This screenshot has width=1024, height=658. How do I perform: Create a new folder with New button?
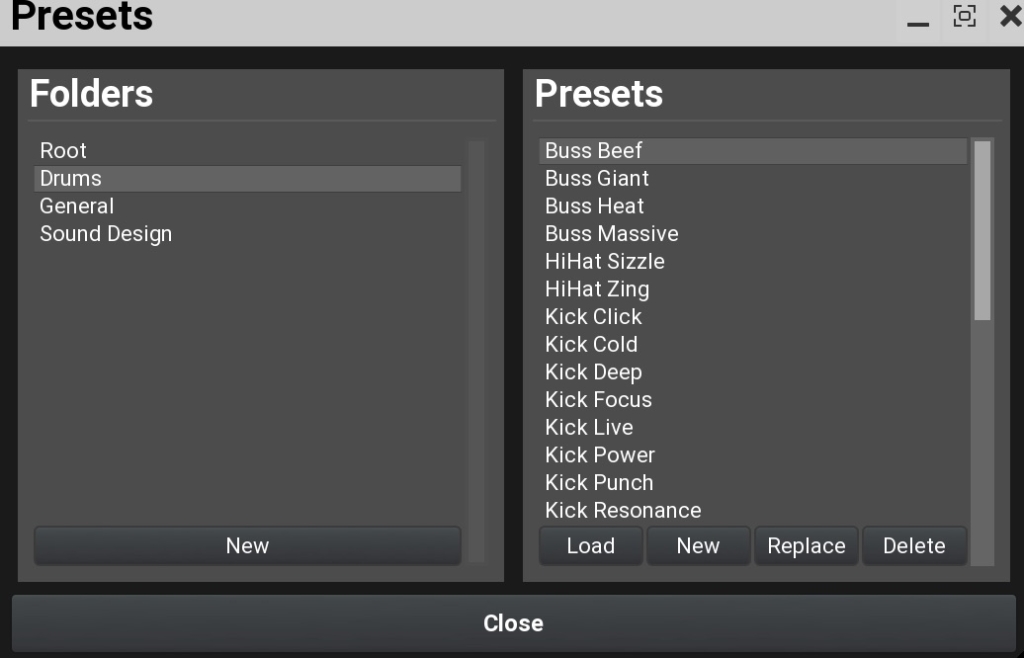[247, 546]
